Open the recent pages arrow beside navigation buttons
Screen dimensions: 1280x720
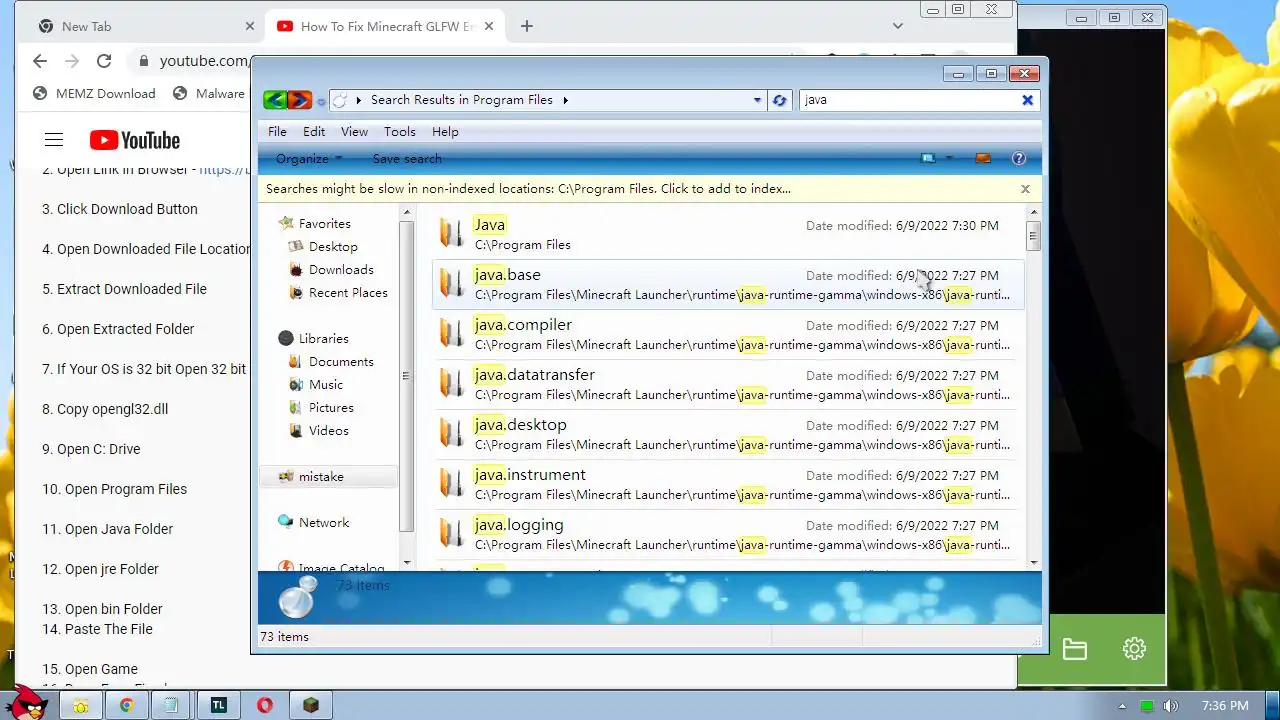pyautogui.click(x=321, y=101)
